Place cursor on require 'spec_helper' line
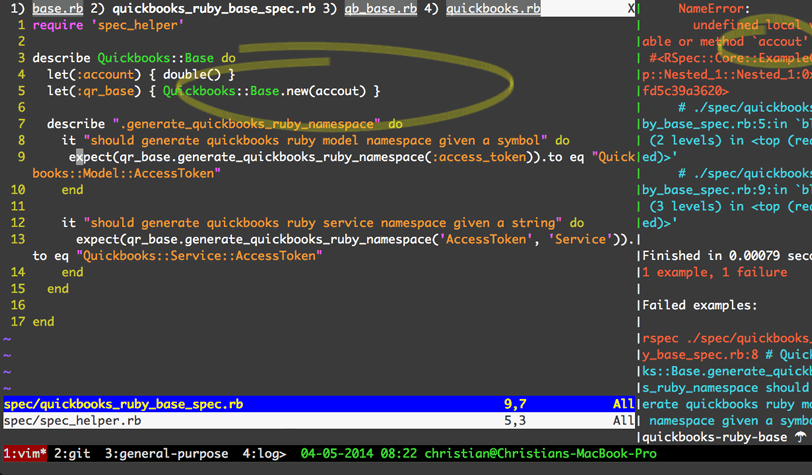The image size is (812, 475). pos(108,25)
